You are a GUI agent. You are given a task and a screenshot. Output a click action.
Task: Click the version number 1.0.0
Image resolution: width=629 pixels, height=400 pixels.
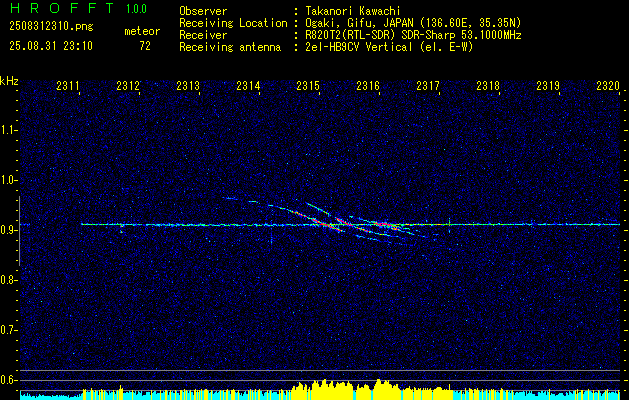click(136, 8)
